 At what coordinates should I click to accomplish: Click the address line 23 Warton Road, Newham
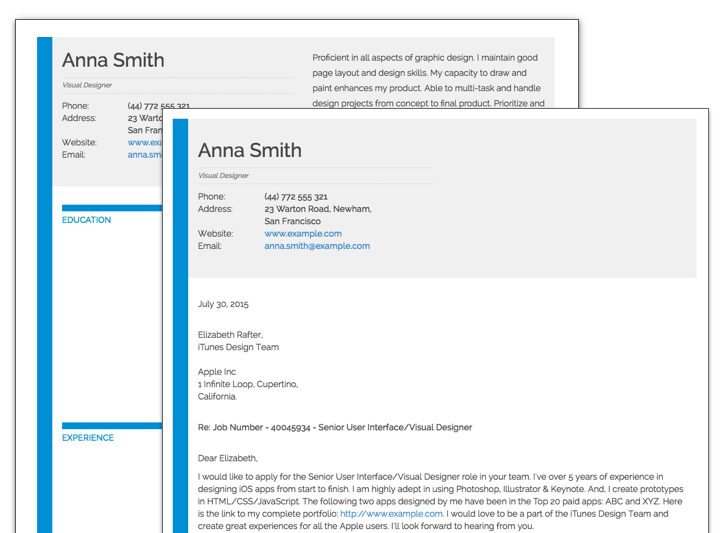point(318,209)
